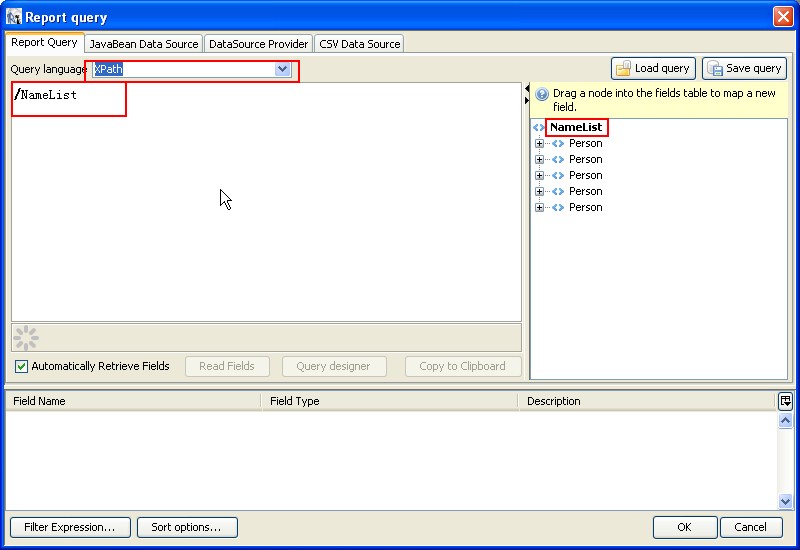Confirm with the OK button

coord(685,527)
